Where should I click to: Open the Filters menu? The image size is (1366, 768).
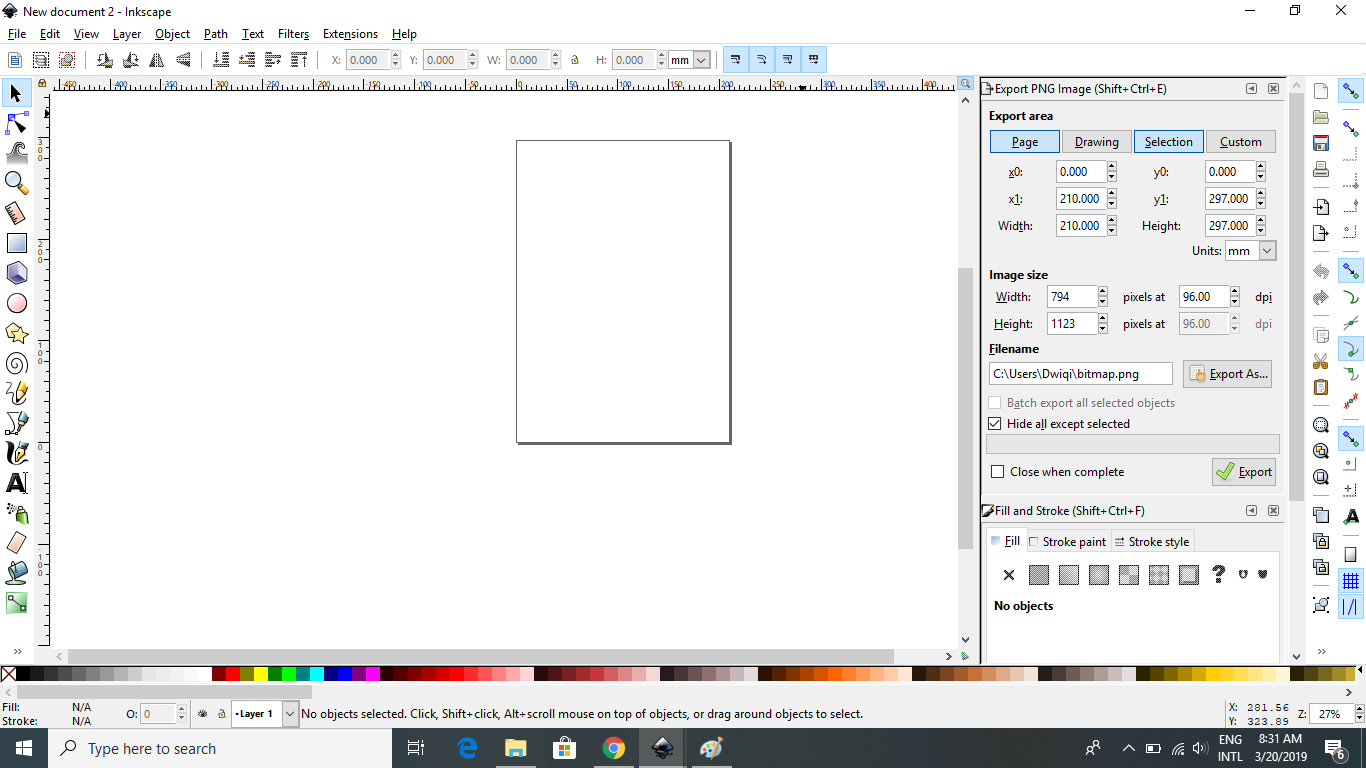click(293, 34)
